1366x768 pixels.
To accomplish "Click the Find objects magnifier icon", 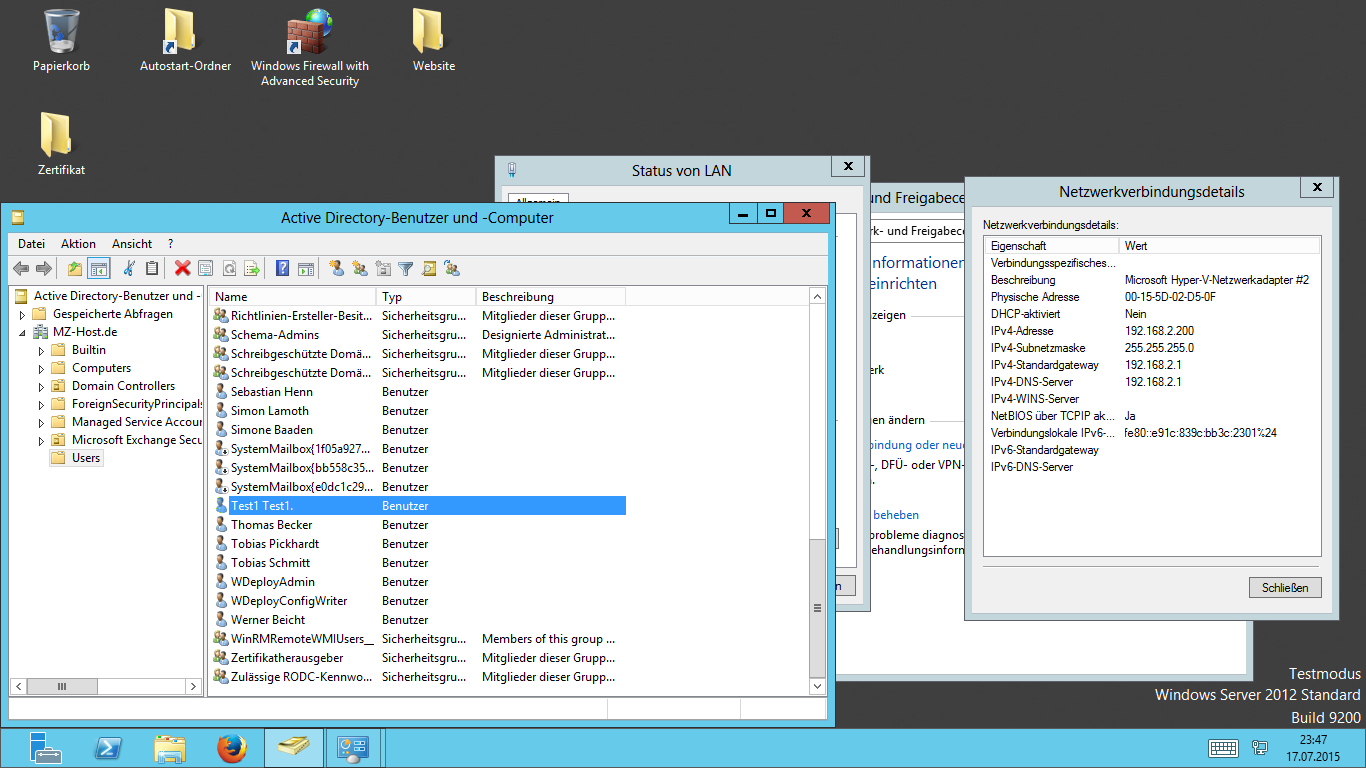I will click(x=429, y=268).
